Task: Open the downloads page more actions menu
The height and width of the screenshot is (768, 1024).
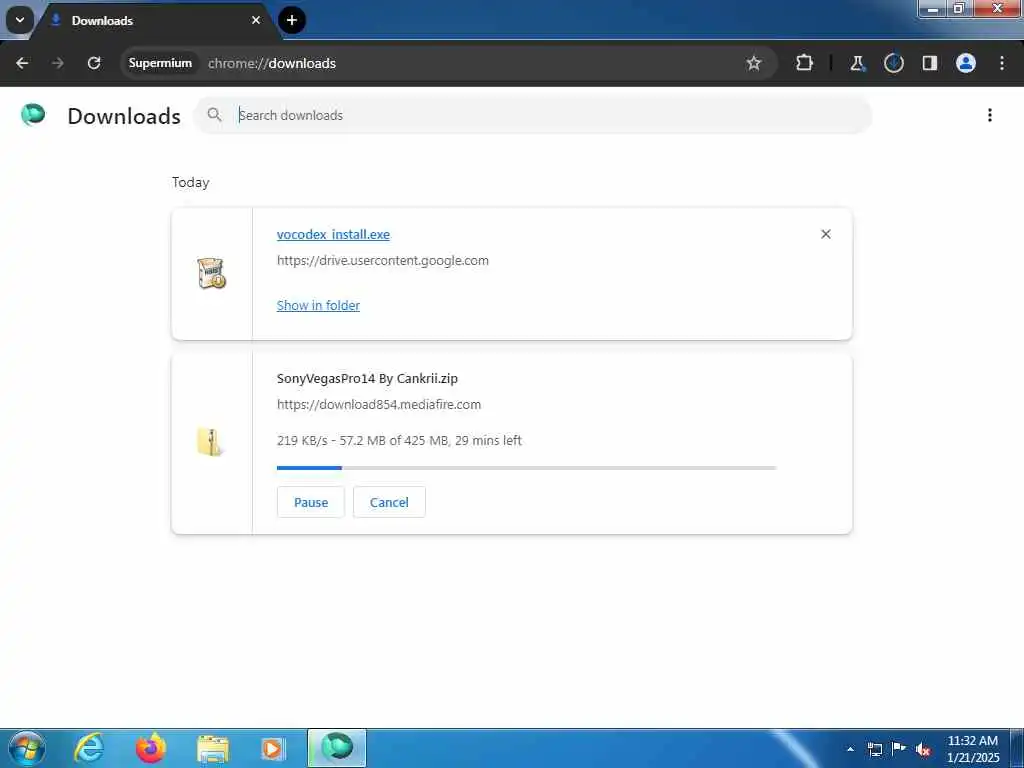Action: point(990,116)
